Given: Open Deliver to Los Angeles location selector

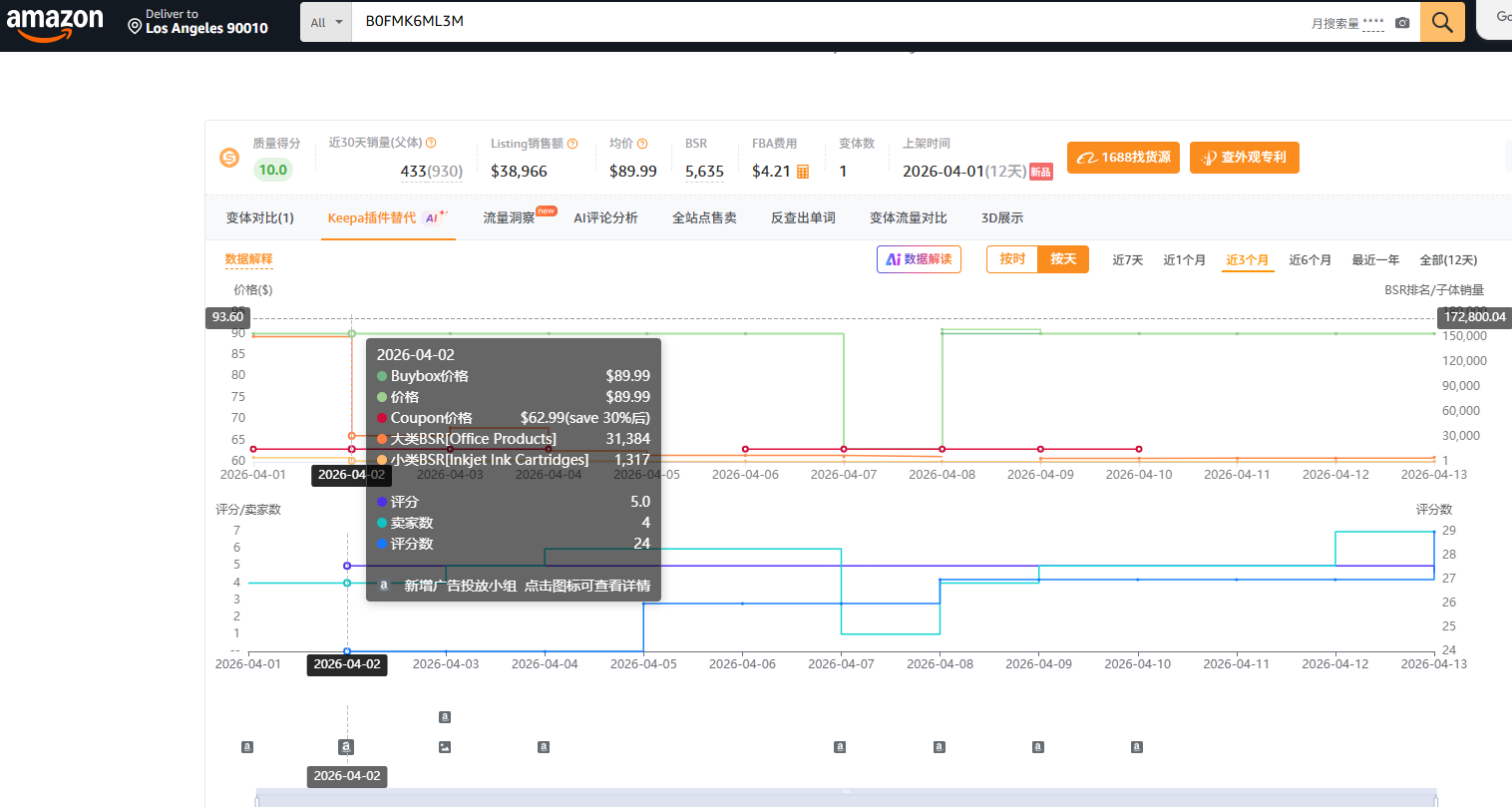Looking at the screenshot, I should pyautogui.click(x=197, y=22).
